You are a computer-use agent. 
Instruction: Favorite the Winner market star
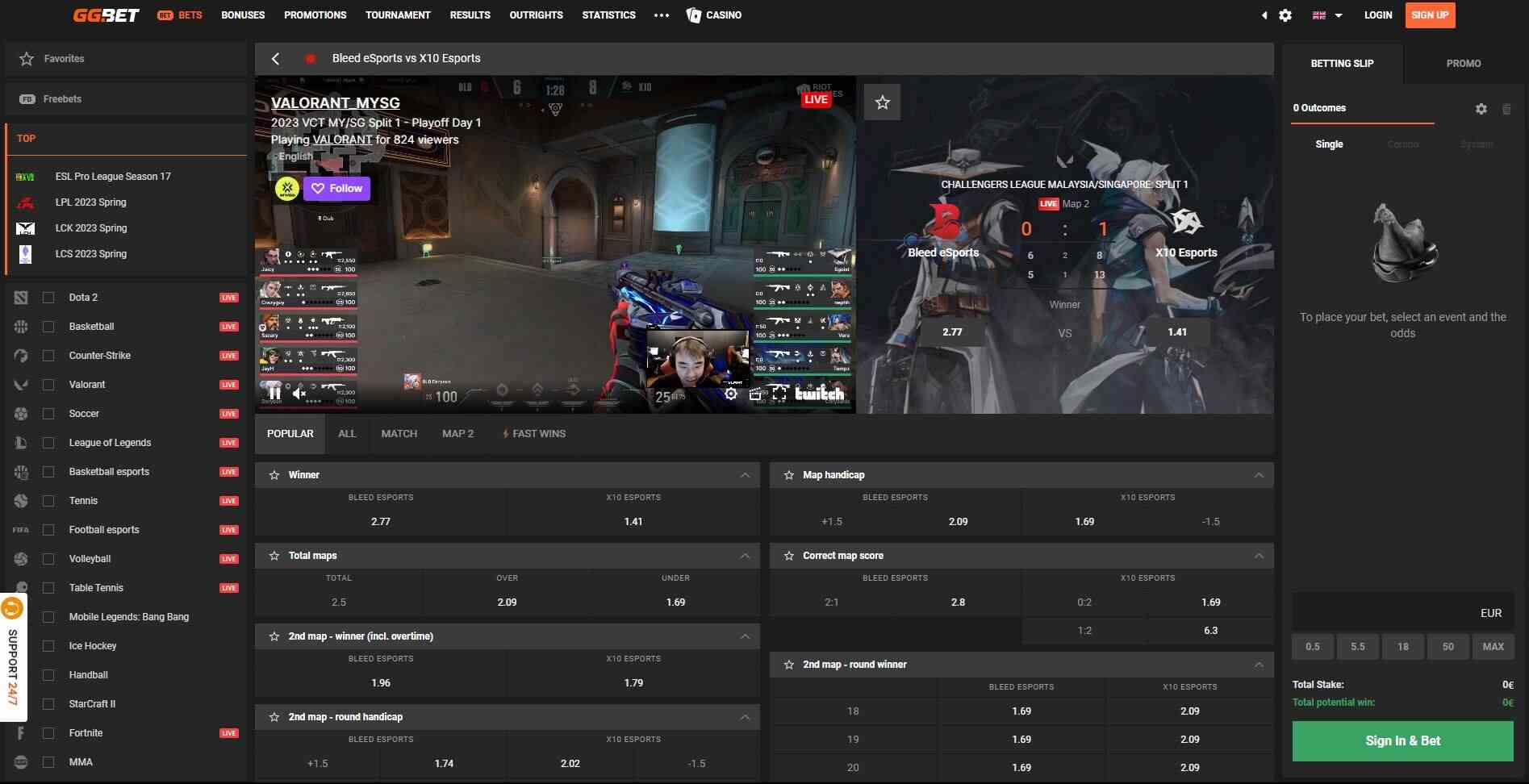274,475
